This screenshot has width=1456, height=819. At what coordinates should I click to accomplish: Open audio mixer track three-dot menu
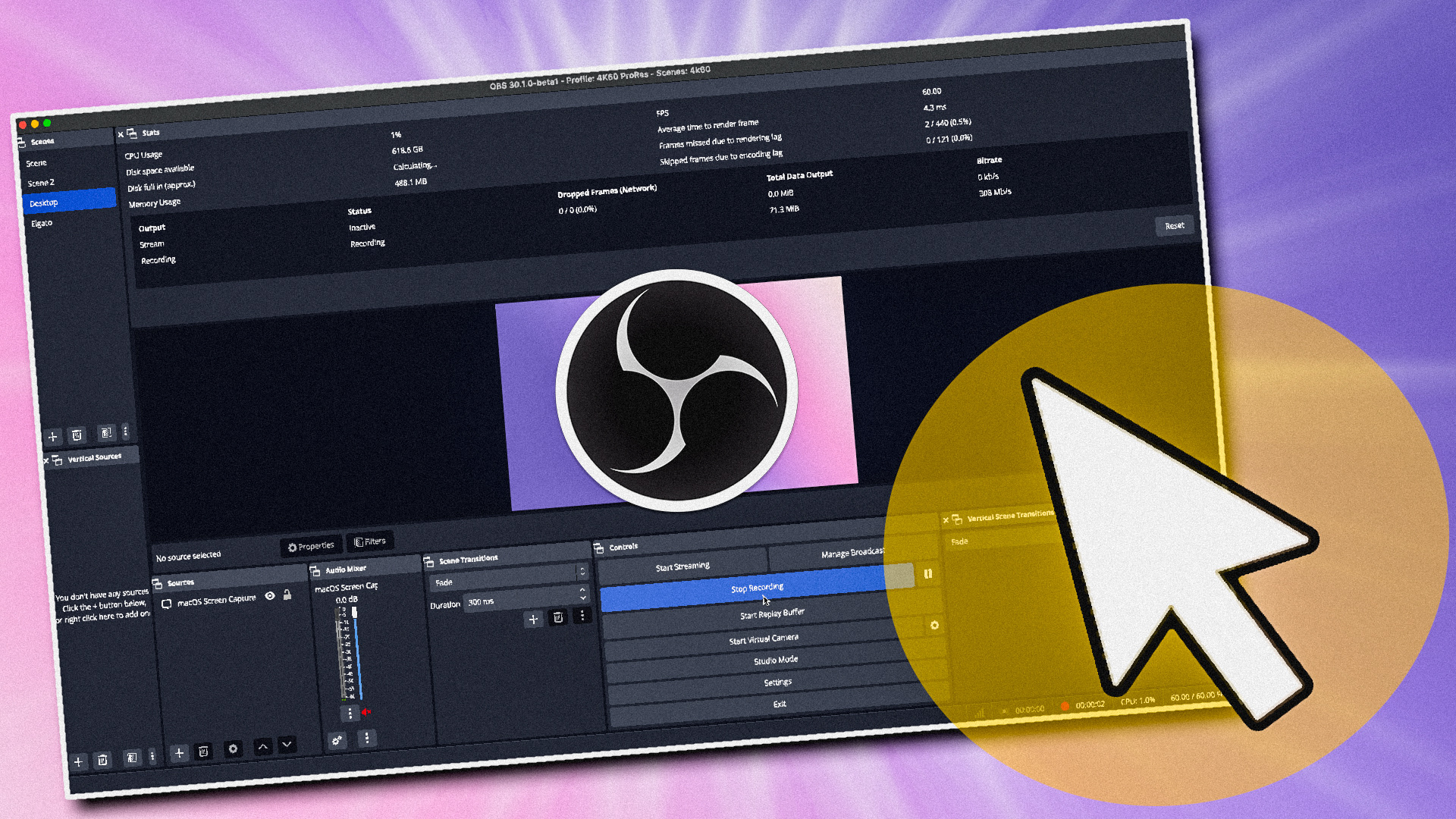350,713
